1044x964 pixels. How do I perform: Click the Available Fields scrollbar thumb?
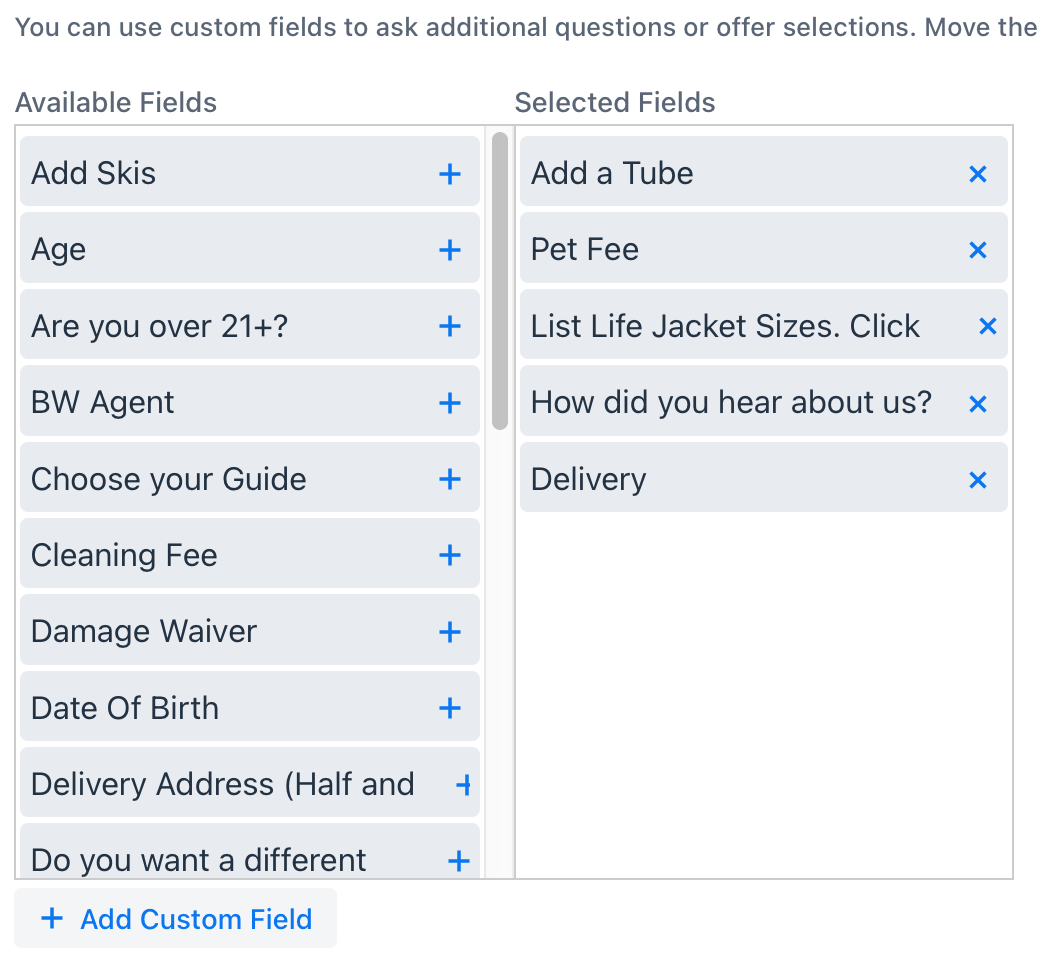(500, 281)
